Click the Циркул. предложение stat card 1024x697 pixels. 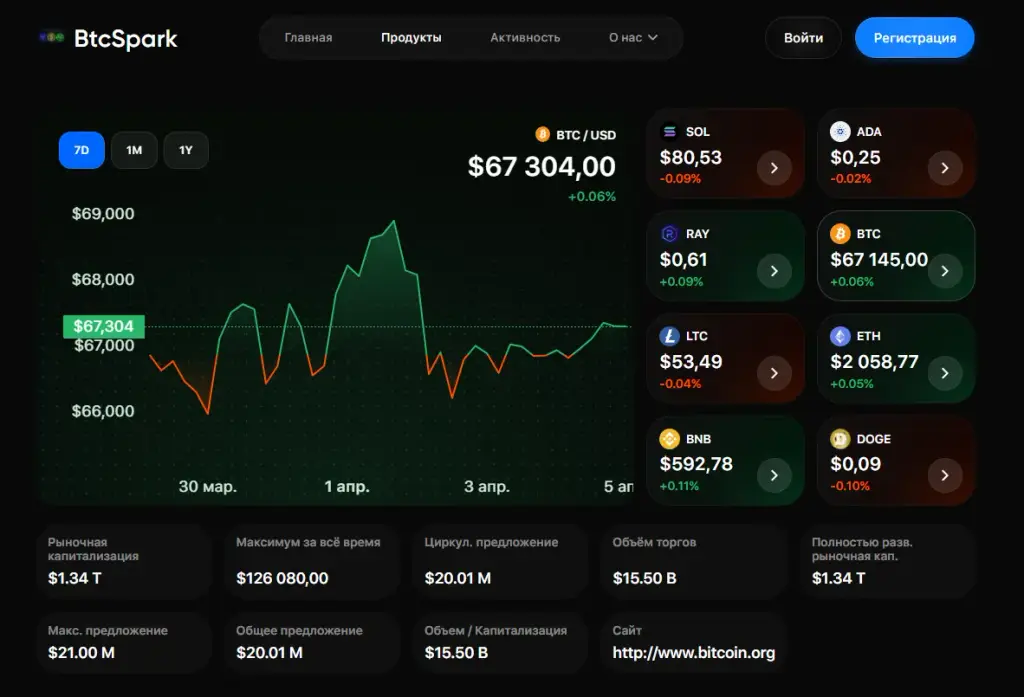pos(500,561)
